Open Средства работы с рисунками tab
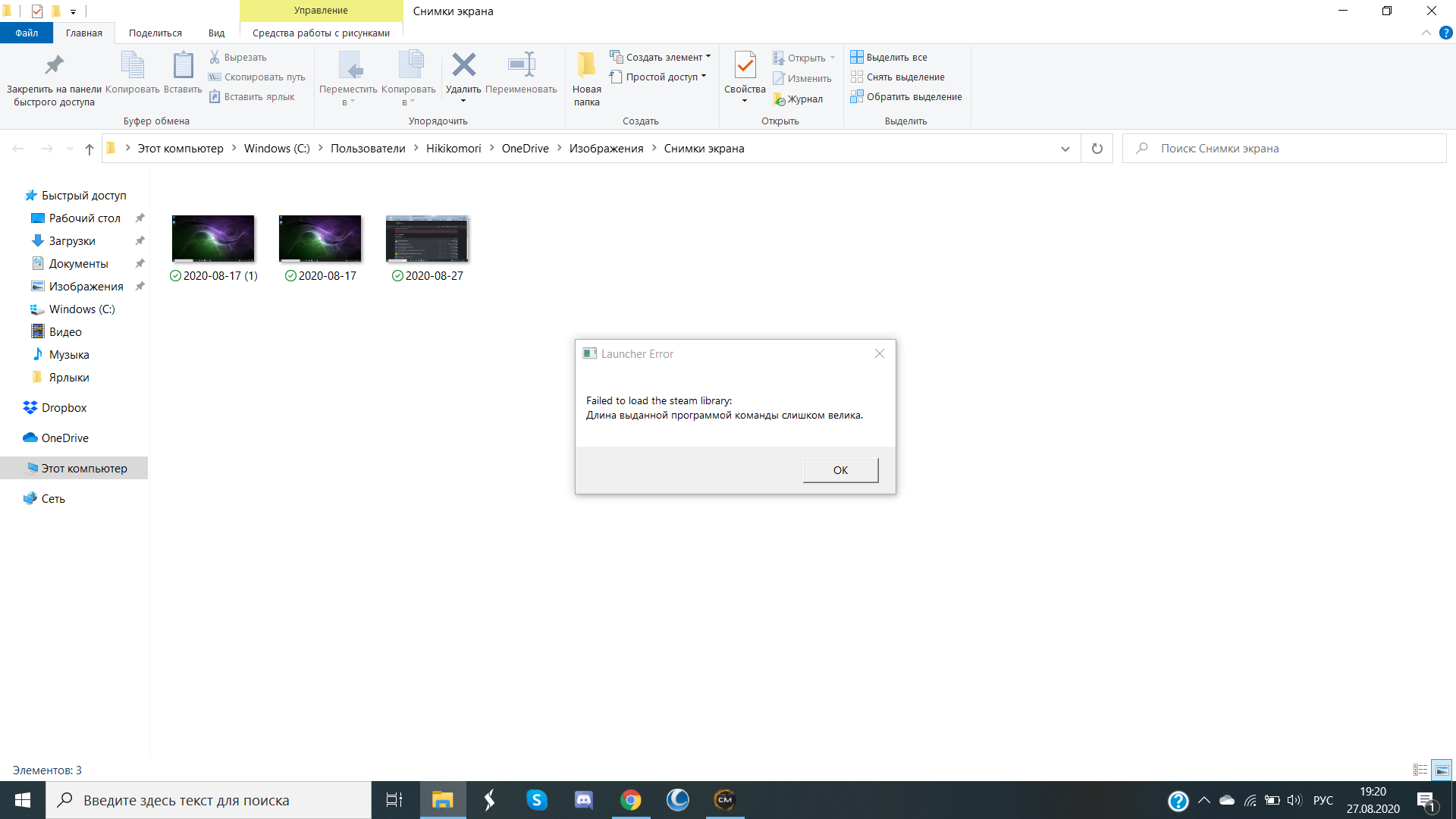 coord(321,33)
